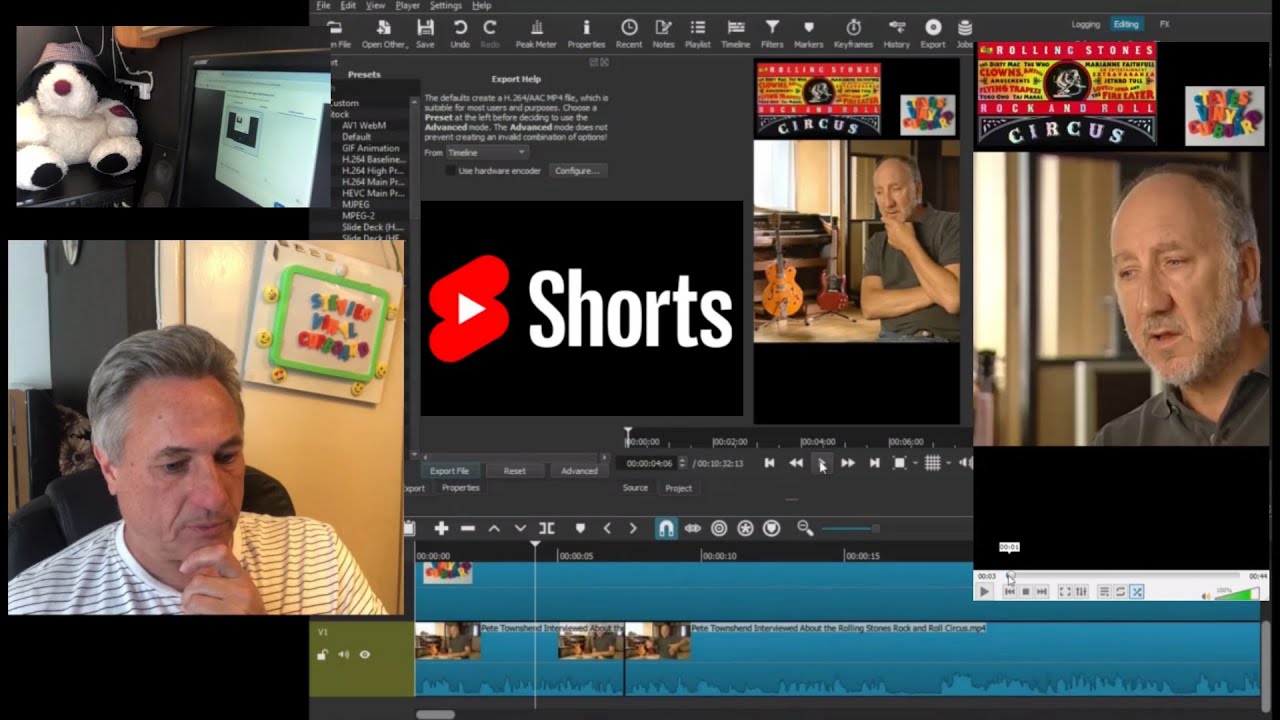Open the Export panel from the toolbar
This screenshot has width=1280, height=720.
933,33
